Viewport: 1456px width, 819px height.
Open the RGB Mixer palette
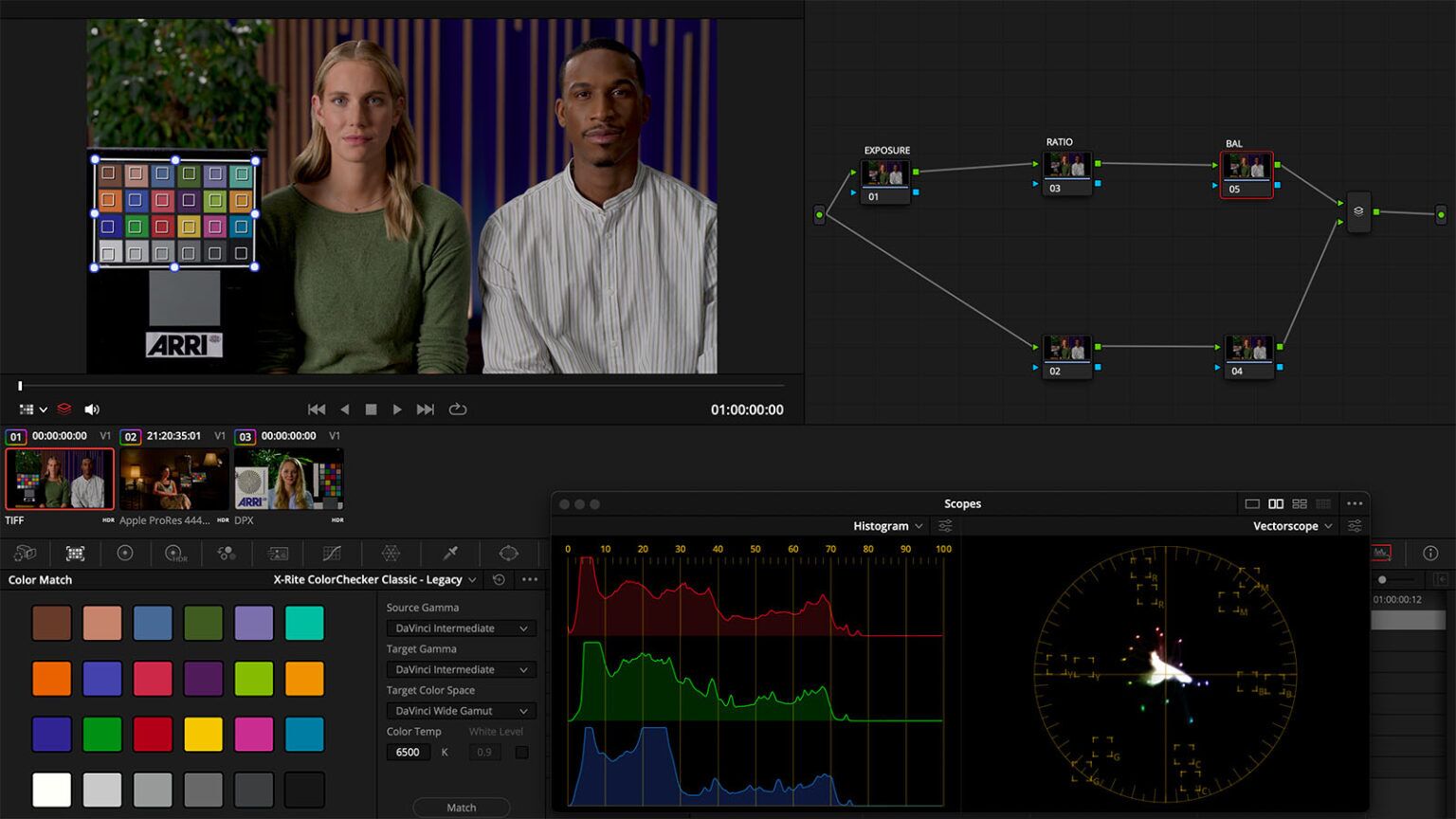click(226, 554)
